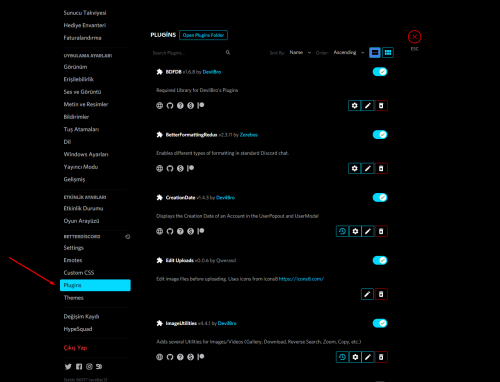Viewport: 500px width, 382px height.
Task: Select Plugins in the sidebar
Action: (95, 285)
